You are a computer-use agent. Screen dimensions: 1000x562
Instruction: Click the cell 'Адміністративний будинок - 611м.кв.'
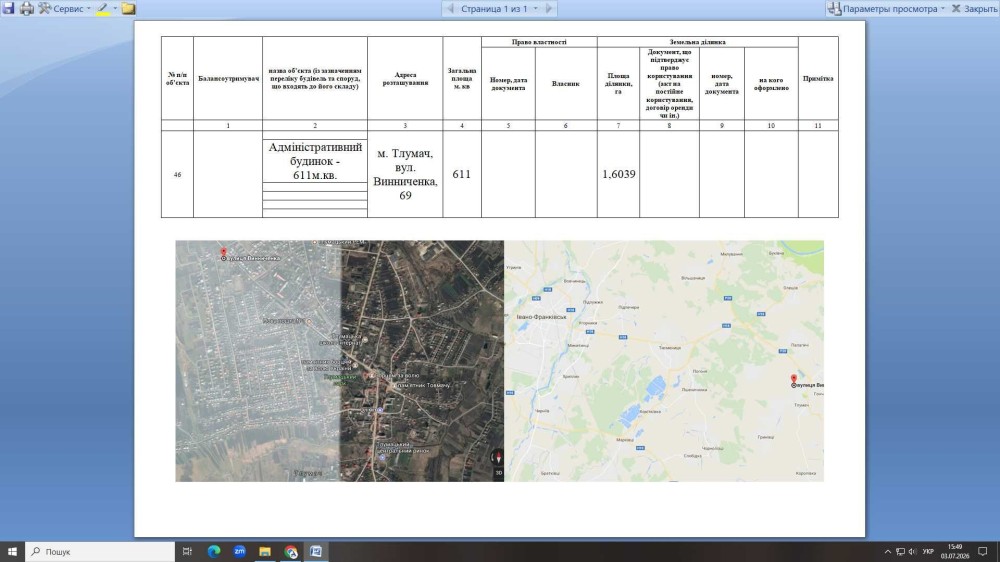[315, 161]
